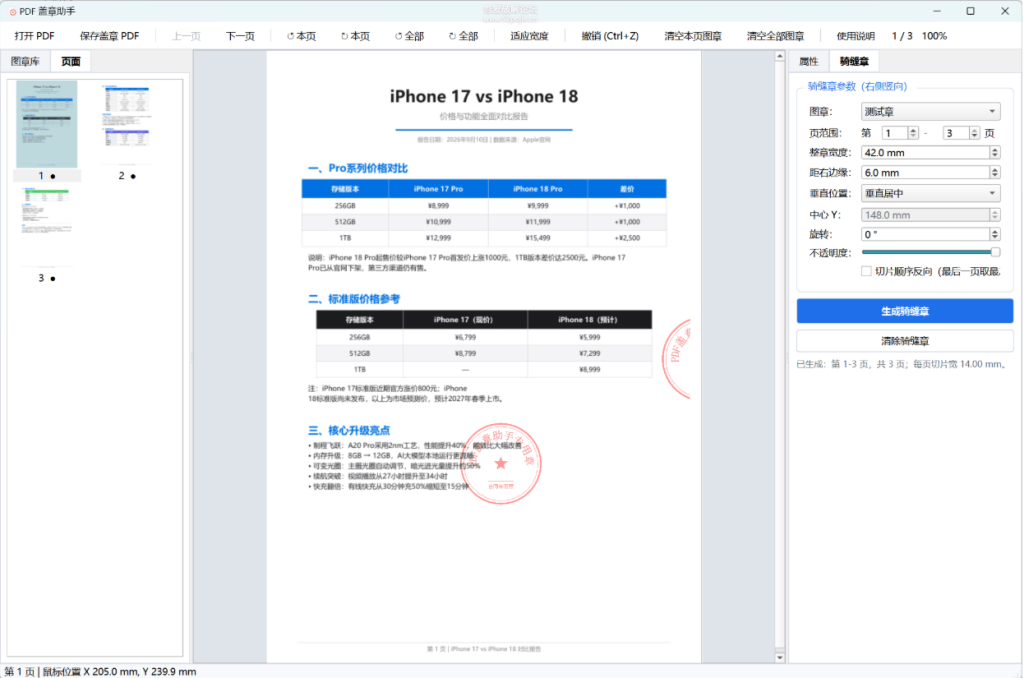Click 打开 PDF to open a file
The height and width of the screenshot is (678, 1024).
point(35,36)
